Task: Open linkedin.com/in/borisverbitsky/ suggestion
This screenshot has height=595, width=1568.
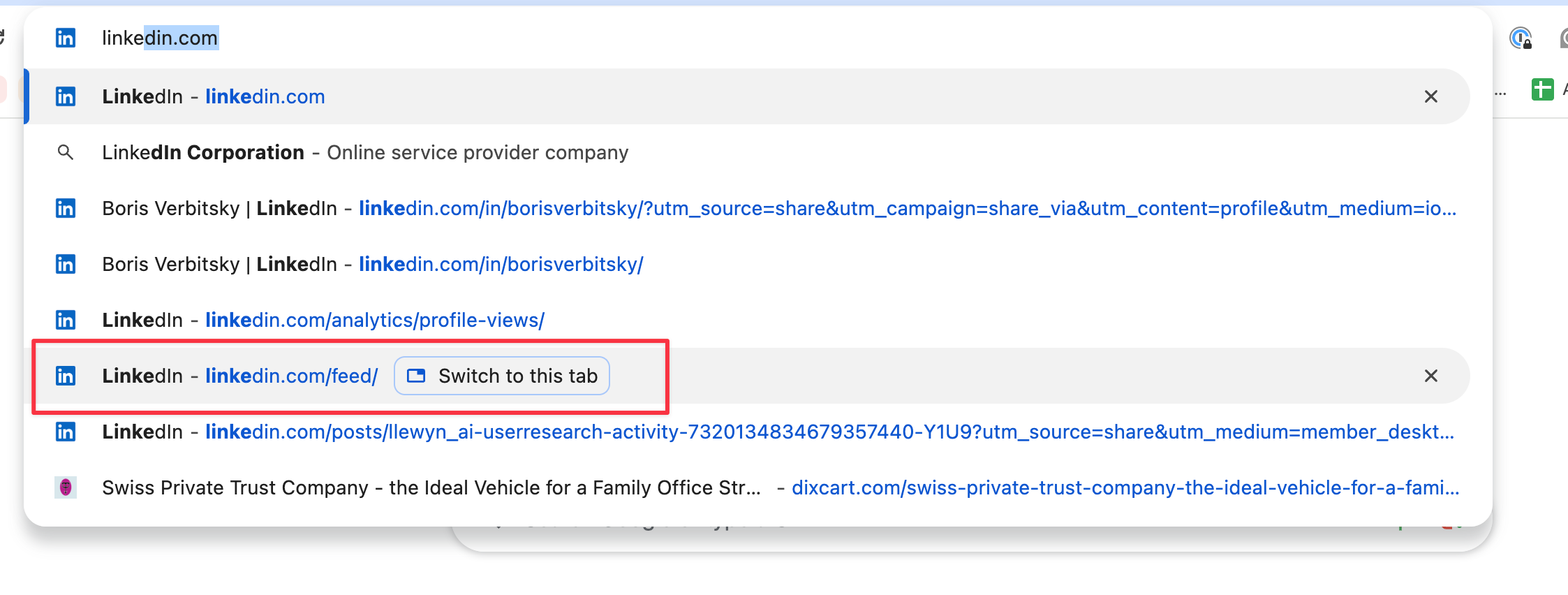Action: (747, 264)
